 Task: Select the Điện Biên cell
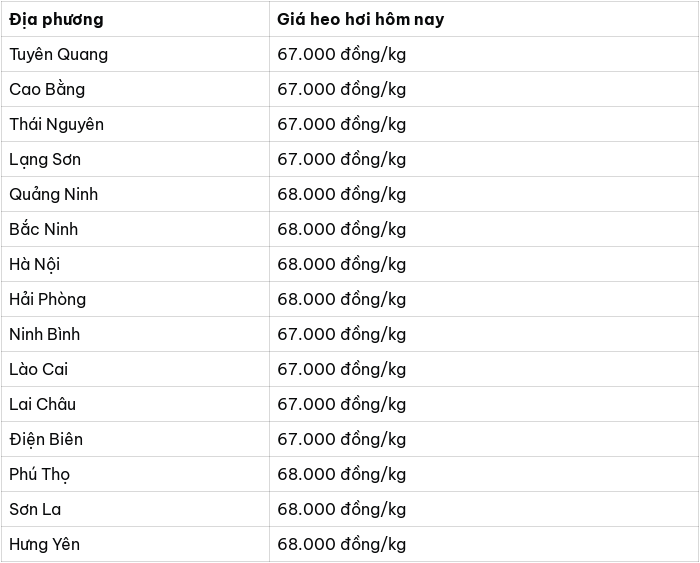[135, 439]
